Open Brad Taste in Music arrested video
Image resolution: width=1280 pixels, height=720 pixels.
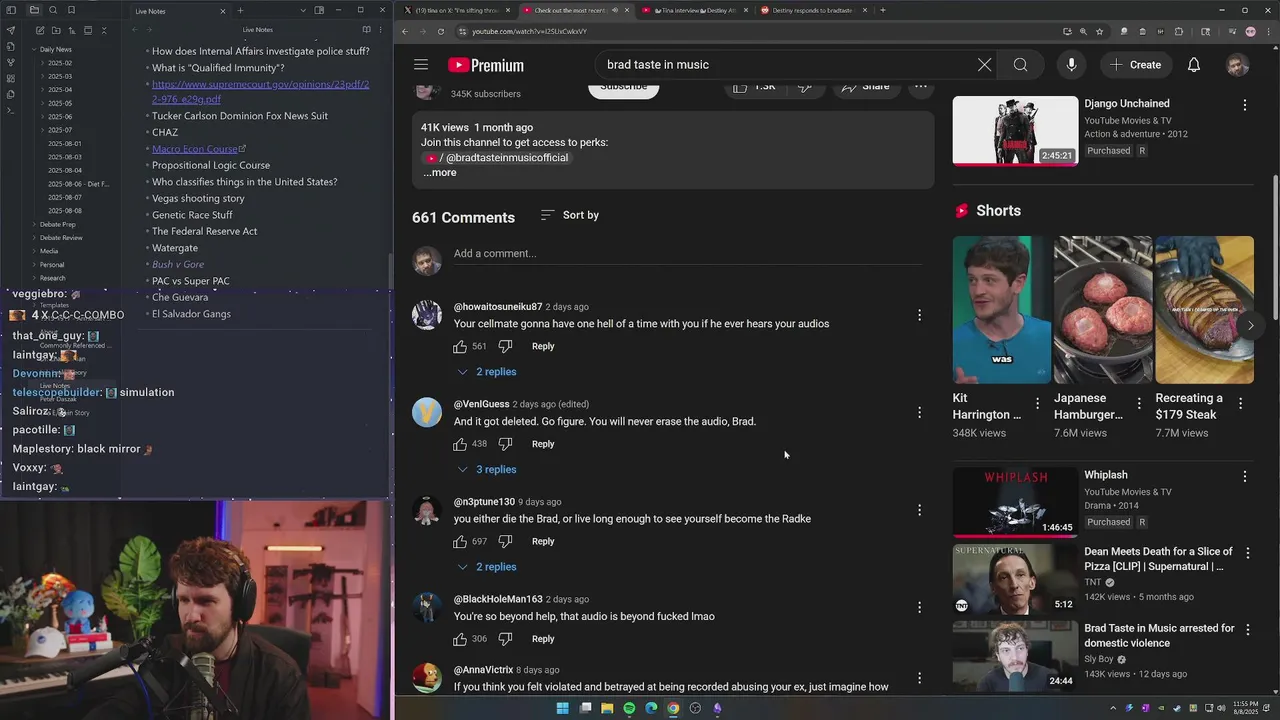tap(1015, 656)
